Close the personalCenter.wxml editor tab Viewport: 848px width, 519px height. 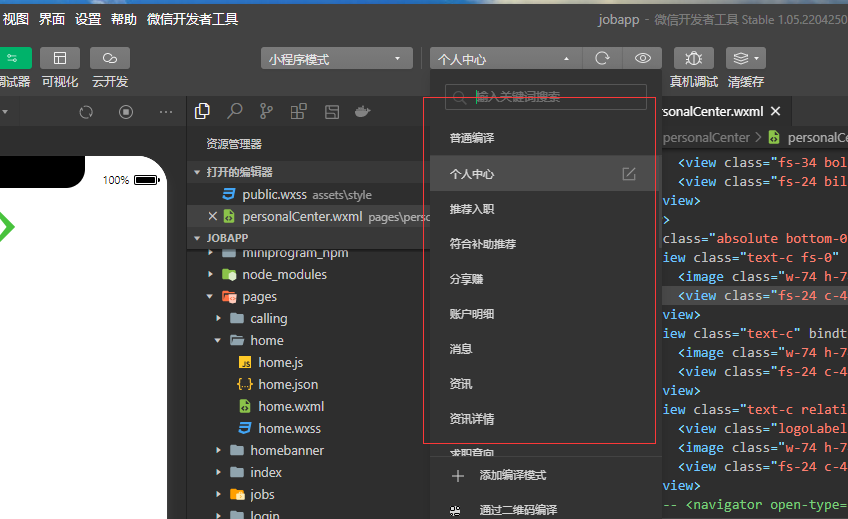coord(776,111)
